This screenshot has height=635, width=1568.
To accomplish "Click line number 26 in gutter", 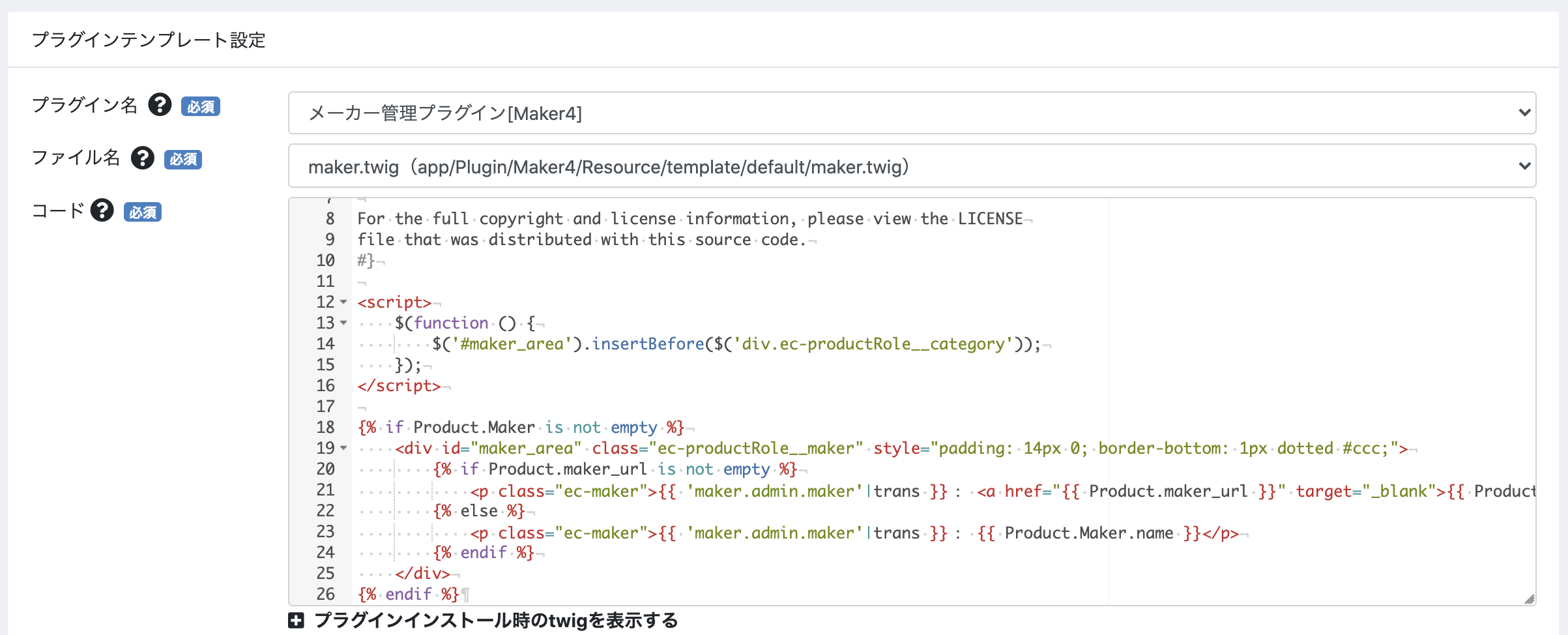I will pyautogui.click(x=325, y=594).
